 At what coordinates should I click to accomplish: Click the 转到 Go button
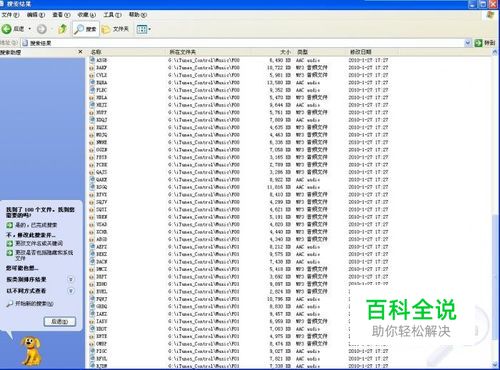(485, 43)
